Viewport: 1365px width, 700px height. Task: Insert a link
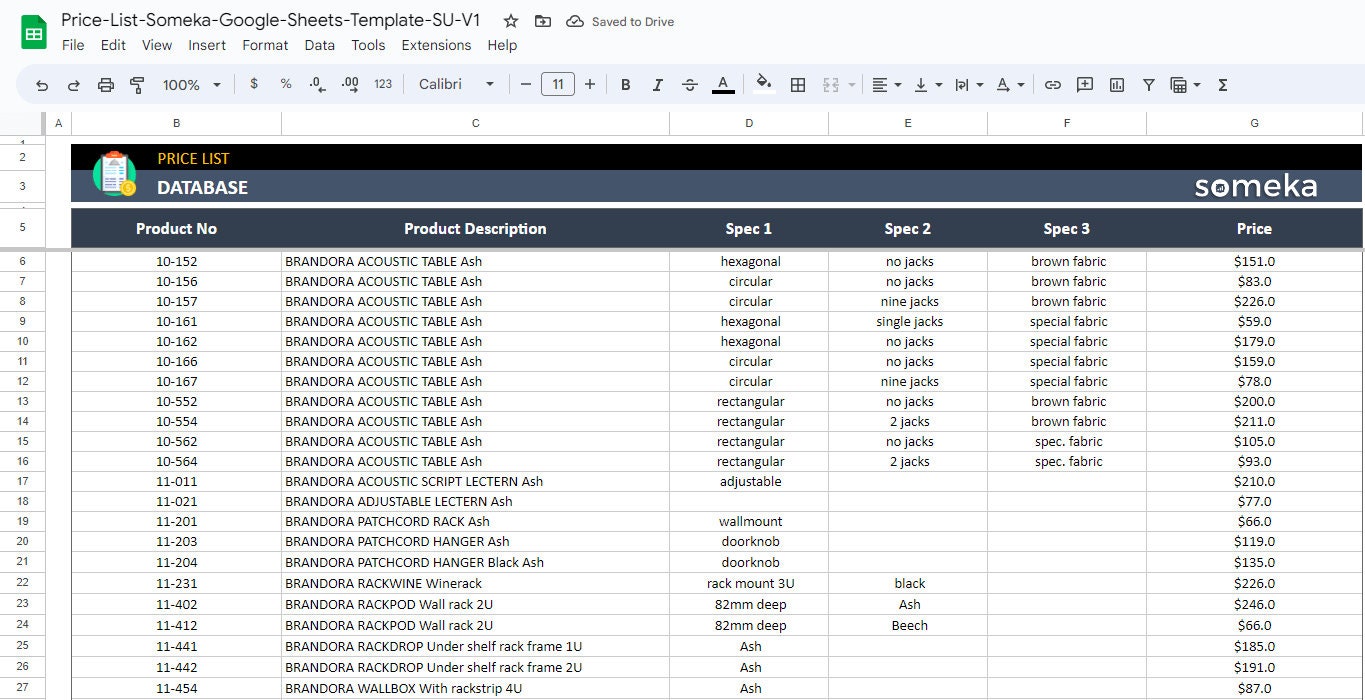coord(1052,84)
